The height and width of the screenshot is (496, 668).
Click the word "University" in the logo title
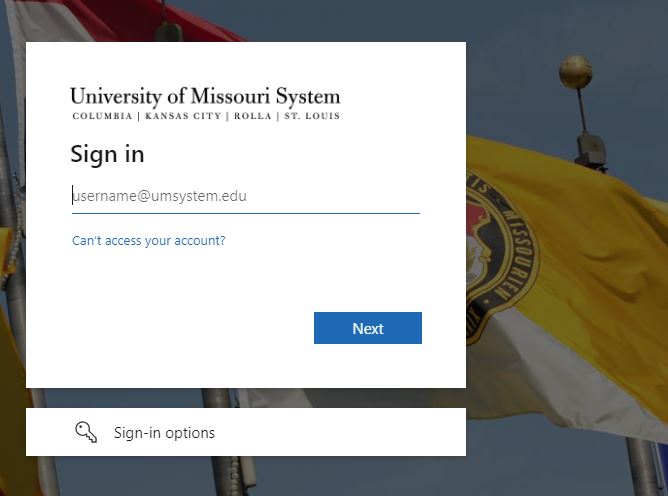click(x=116, y=97)
